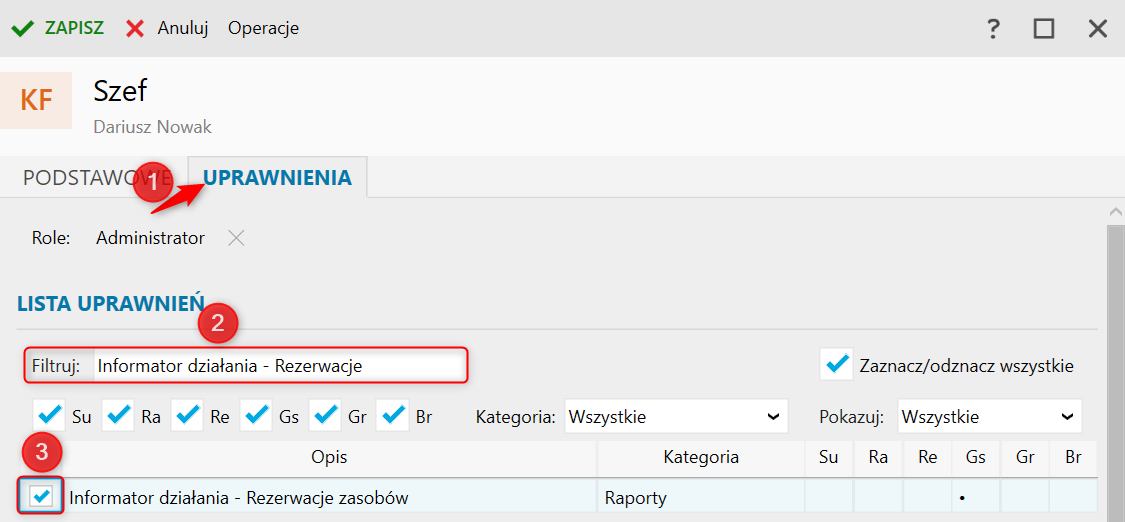This screenshot has height=522, width=1125.
Task: Remove Administrator role with the X icon
Action: click(x=236, y=238)
